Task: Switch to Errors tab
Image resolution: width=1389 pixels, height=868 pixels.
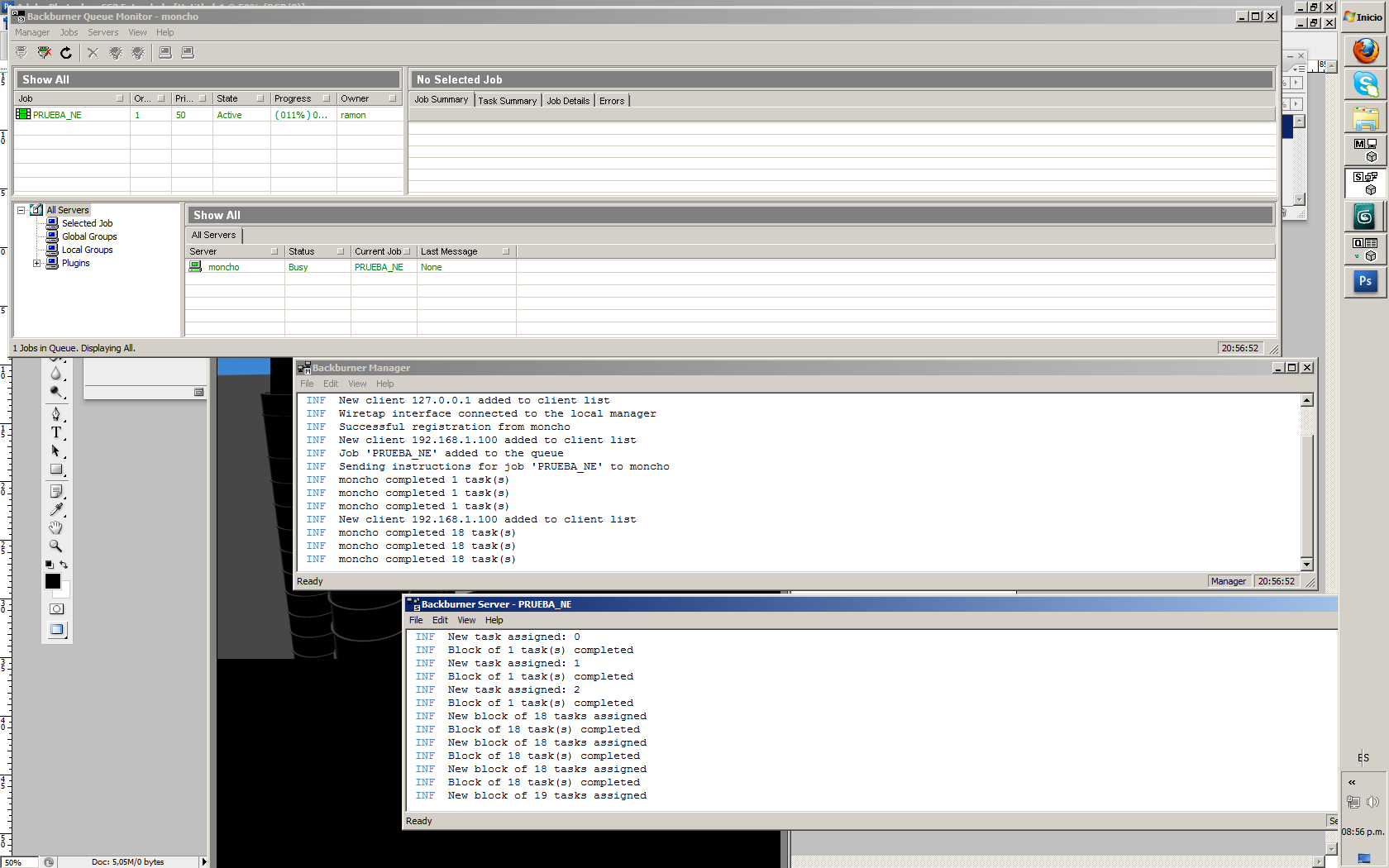Action: pos(612,101)
